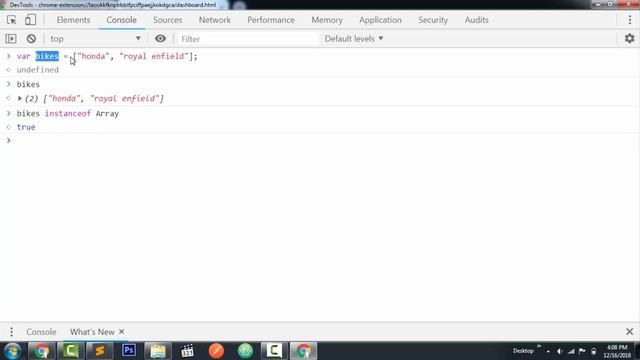
Task: Open the Elements tab
Action: tap(73, 20)
